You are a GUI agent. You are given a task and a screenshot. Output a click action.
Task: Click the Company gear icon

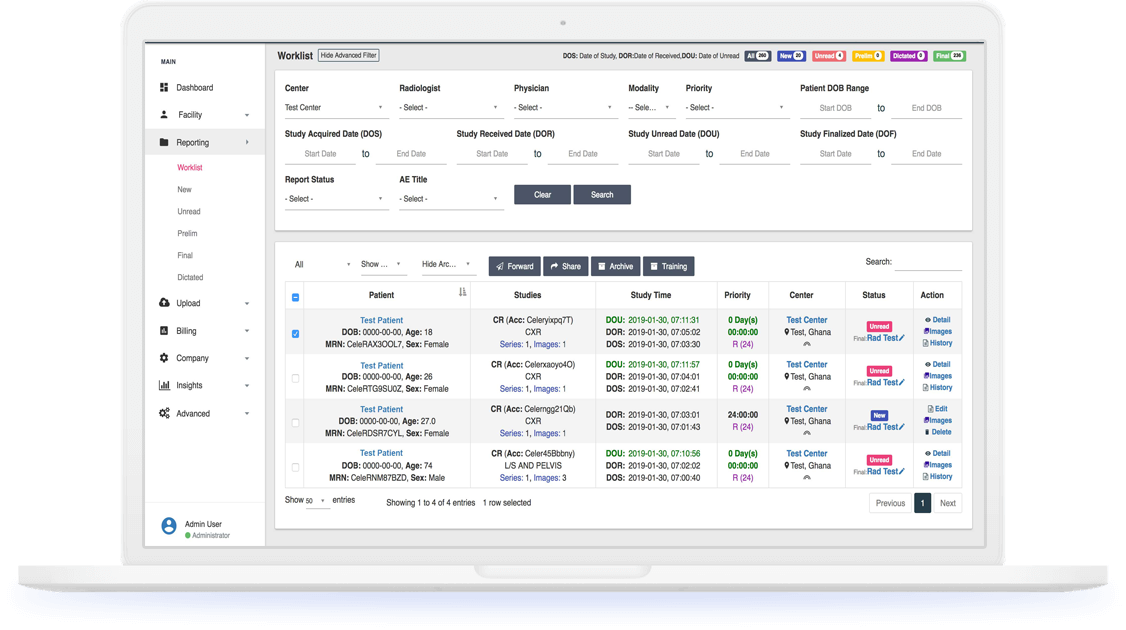pos(164,358)
